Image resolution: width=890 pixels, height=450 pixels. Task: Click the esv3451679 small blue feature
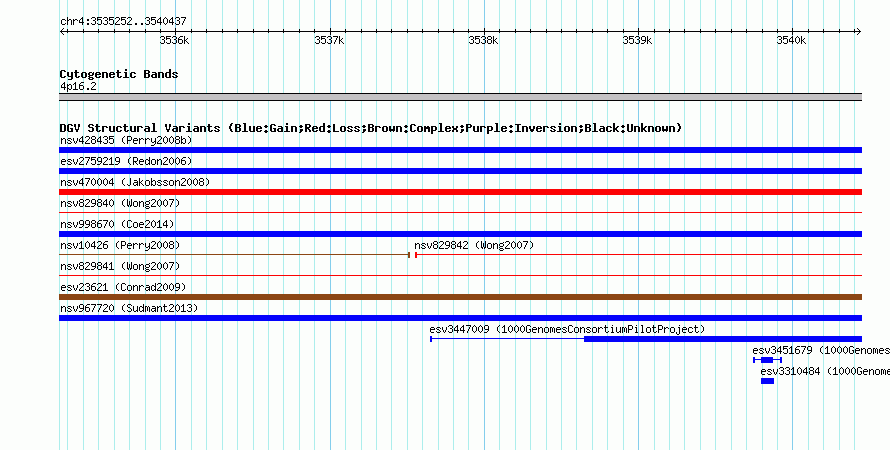[x=767, y=360]
